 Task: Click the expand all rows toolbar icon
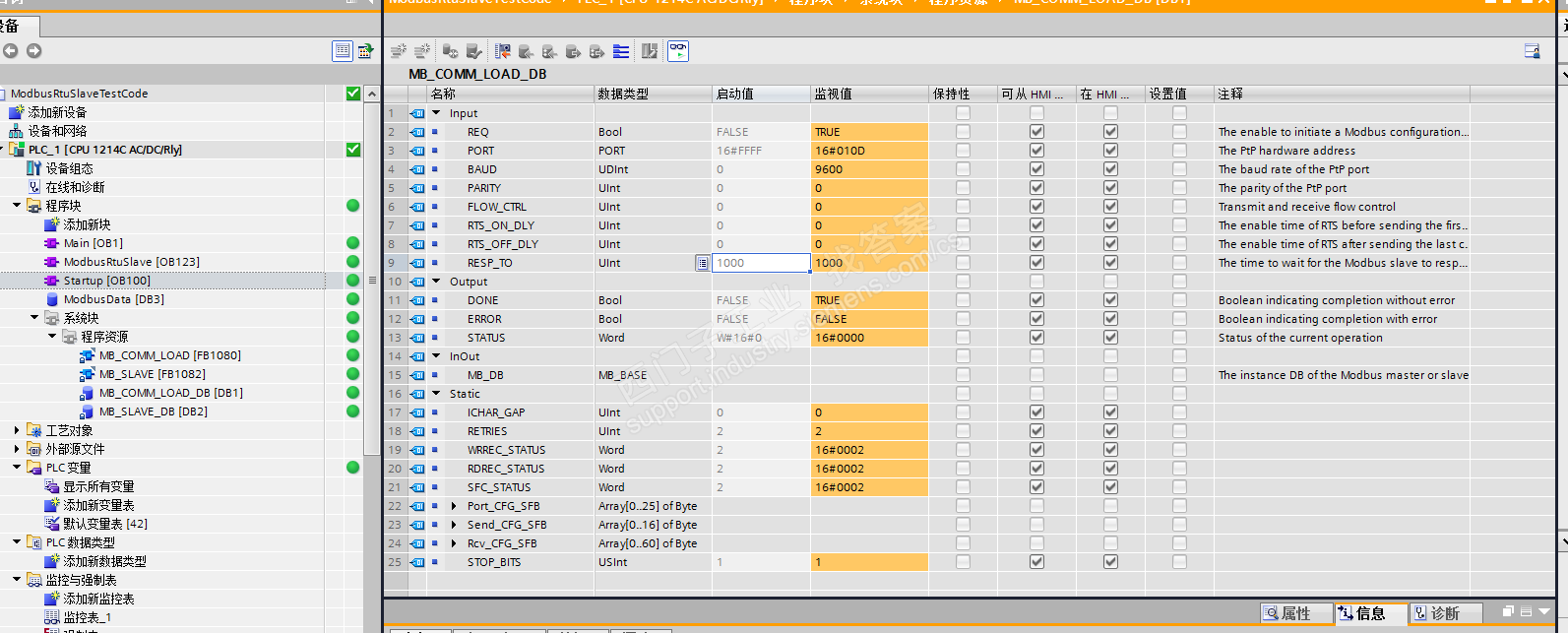[x=621, y=51]
